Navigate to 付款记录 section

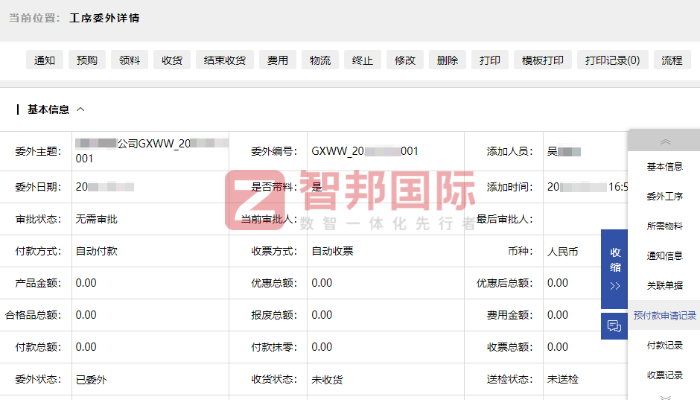[665, 345]
